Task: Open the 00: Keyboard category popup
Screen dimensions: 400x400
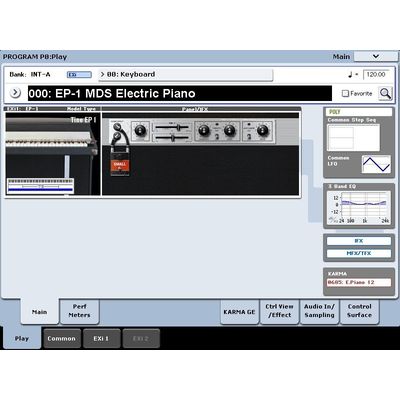Action: (186, 75)
